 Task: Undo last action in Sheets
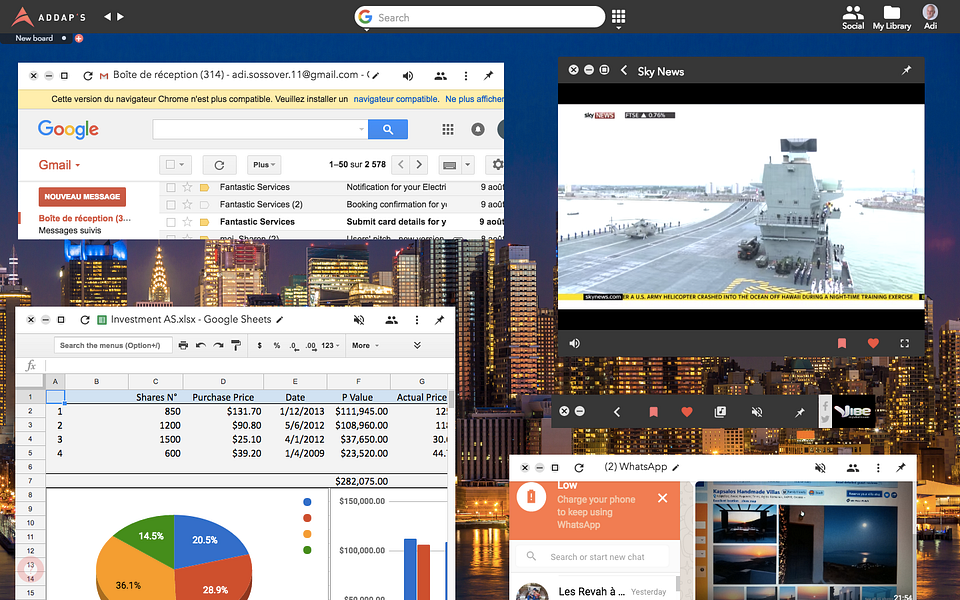point(201,345)
